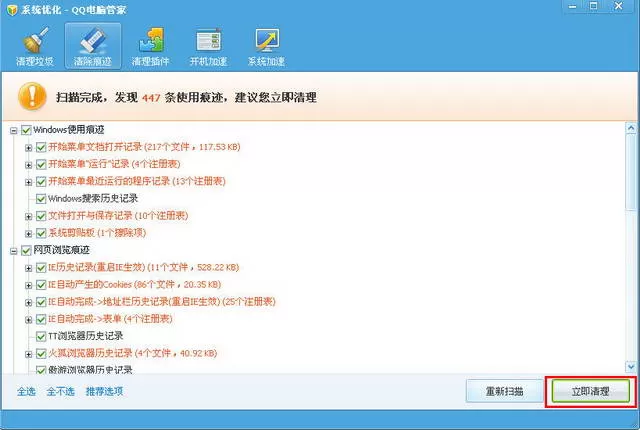This screenshot has height=430, width=640.
Task: Uncheck 火狐浏览器历史记录 checkbox
Action: 41,353
